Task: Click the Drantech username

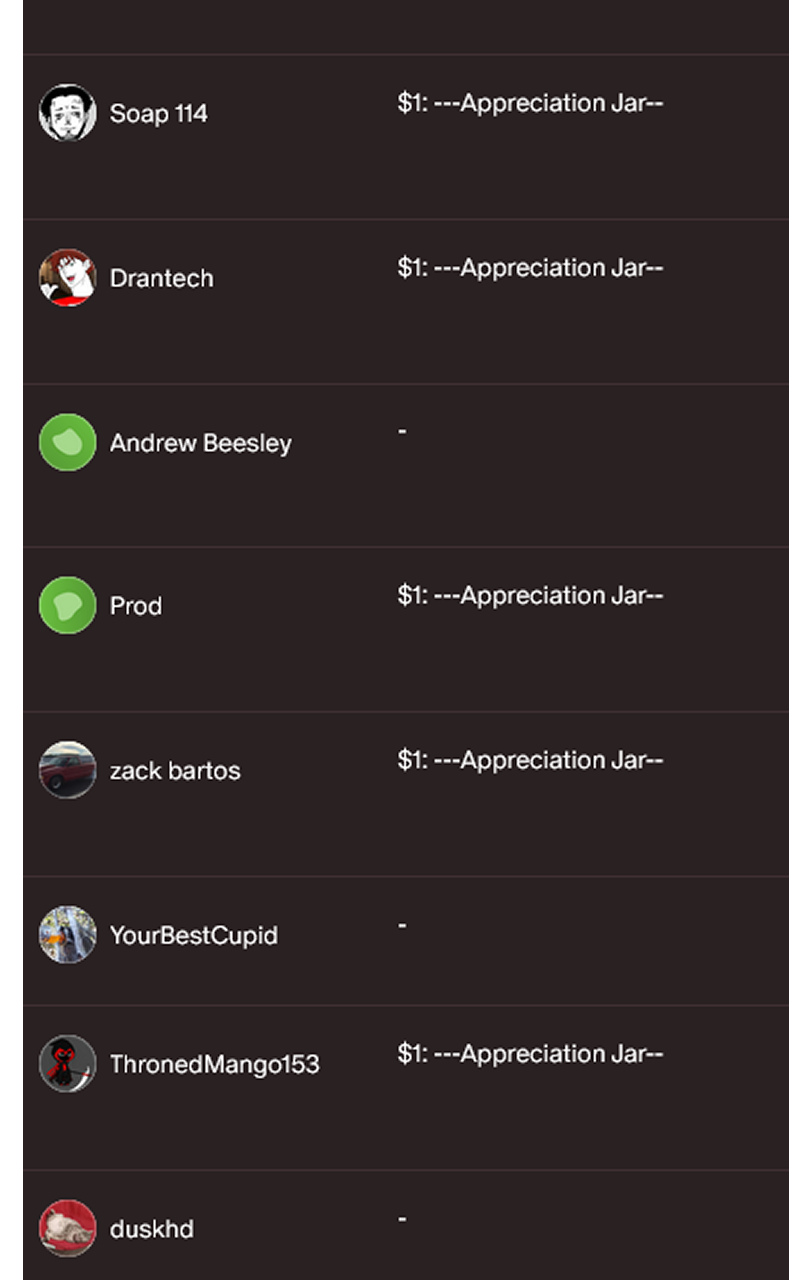Action: point(162,278)
